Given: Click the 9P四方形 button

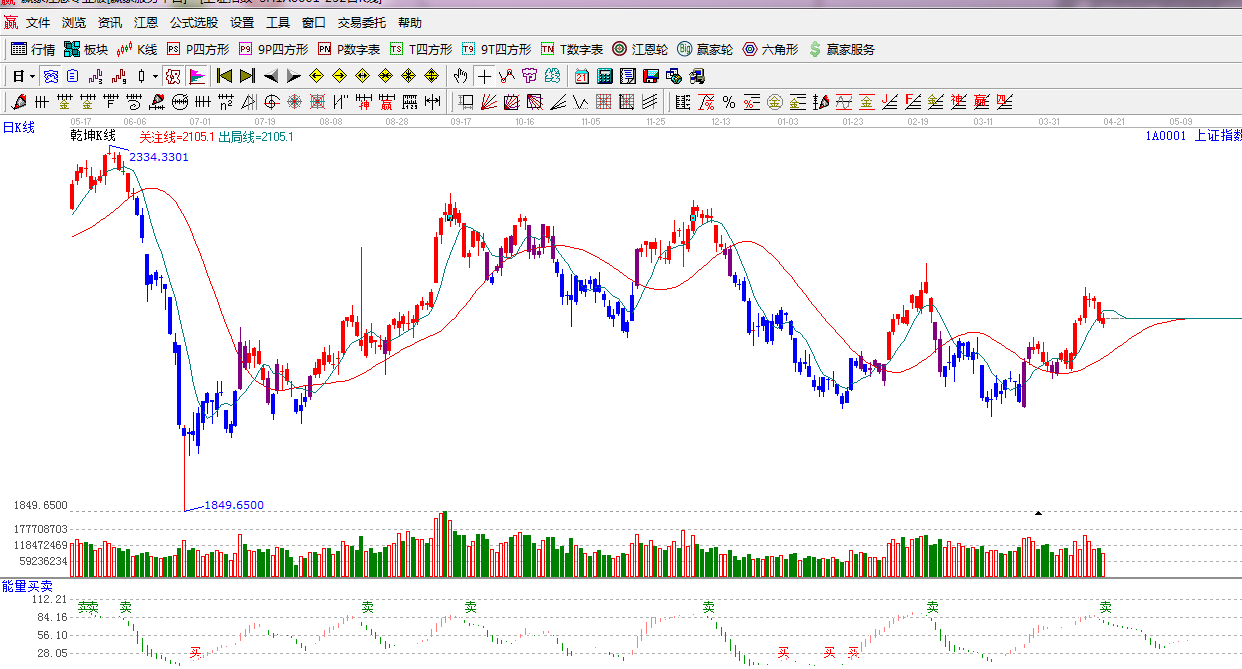Looking at the screenshot, I should coord(273,49).
